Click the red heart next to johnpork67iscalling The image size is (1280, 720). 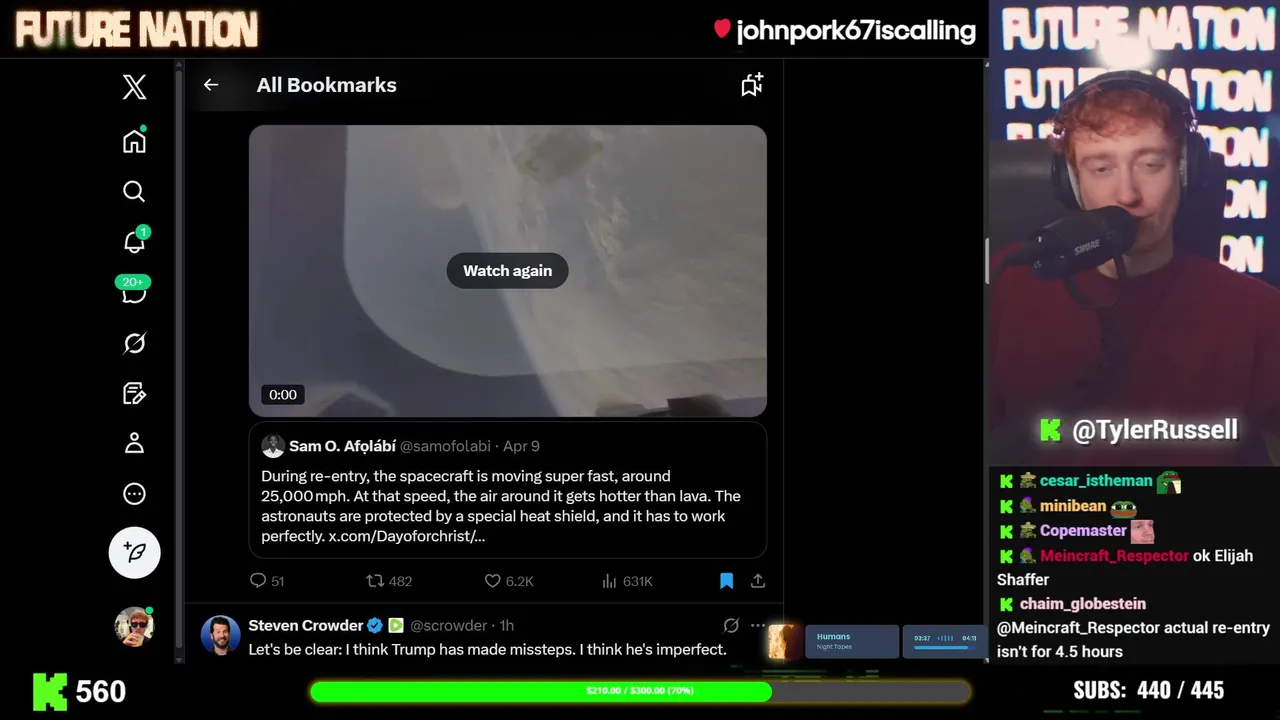[x=722, y=29]
